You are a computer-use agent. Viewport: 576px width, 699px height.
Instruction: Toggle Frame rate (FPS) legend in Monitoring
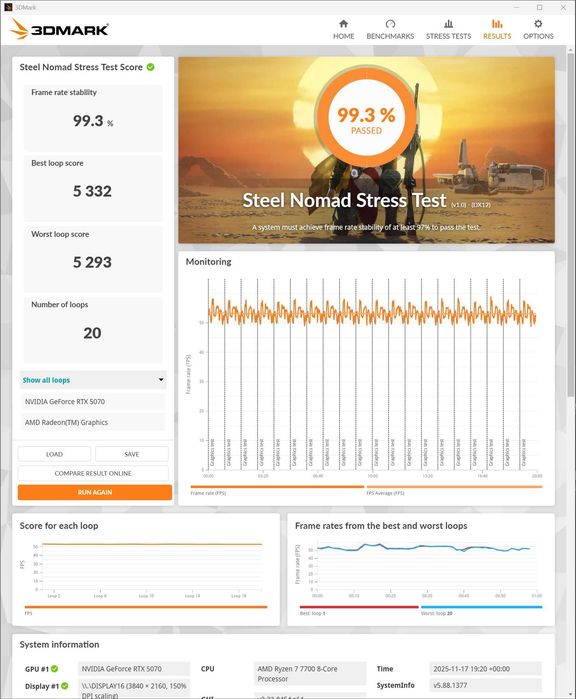point(277,489)
